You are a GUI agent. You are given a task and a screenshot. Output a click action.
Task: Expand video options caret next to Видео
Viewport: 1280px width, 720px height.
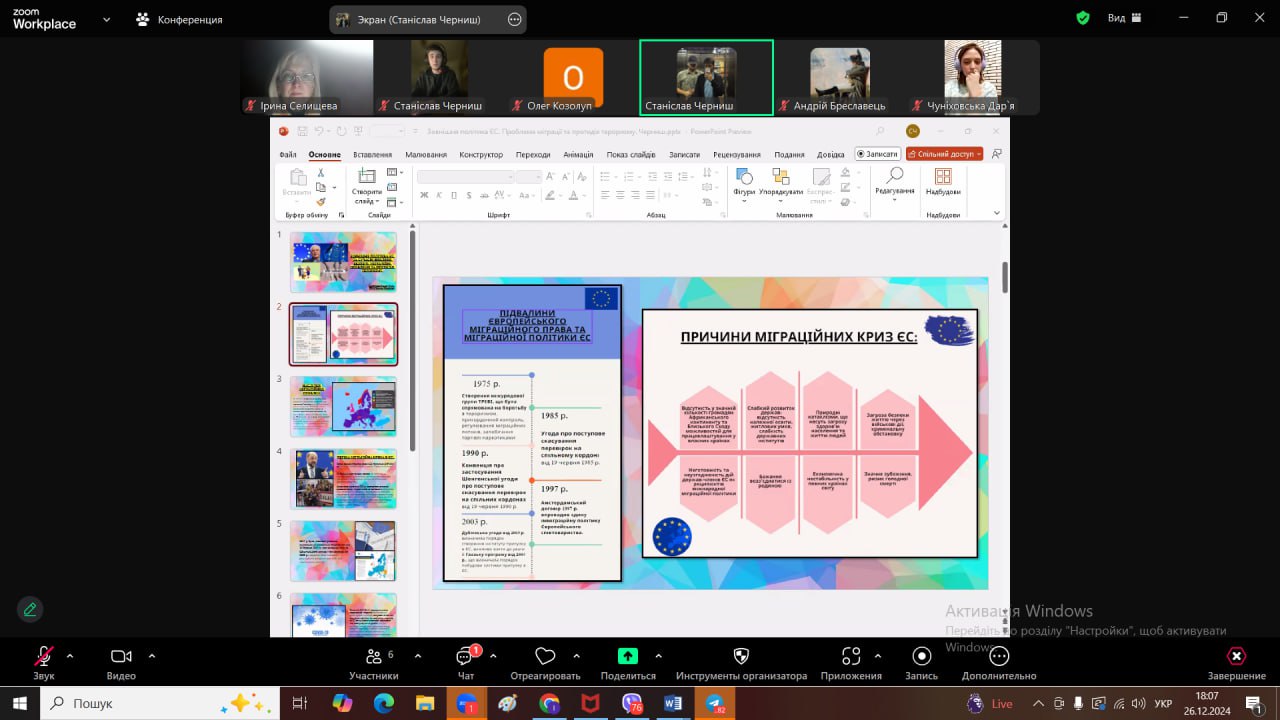pyautogui.click(x=152, y=656)
